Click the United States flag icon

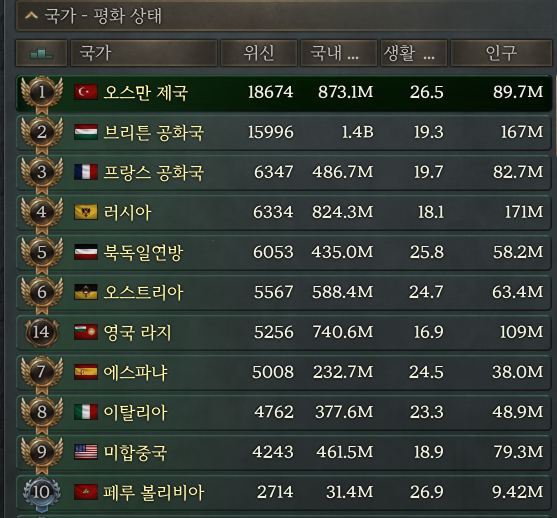[x=86, y=452]
